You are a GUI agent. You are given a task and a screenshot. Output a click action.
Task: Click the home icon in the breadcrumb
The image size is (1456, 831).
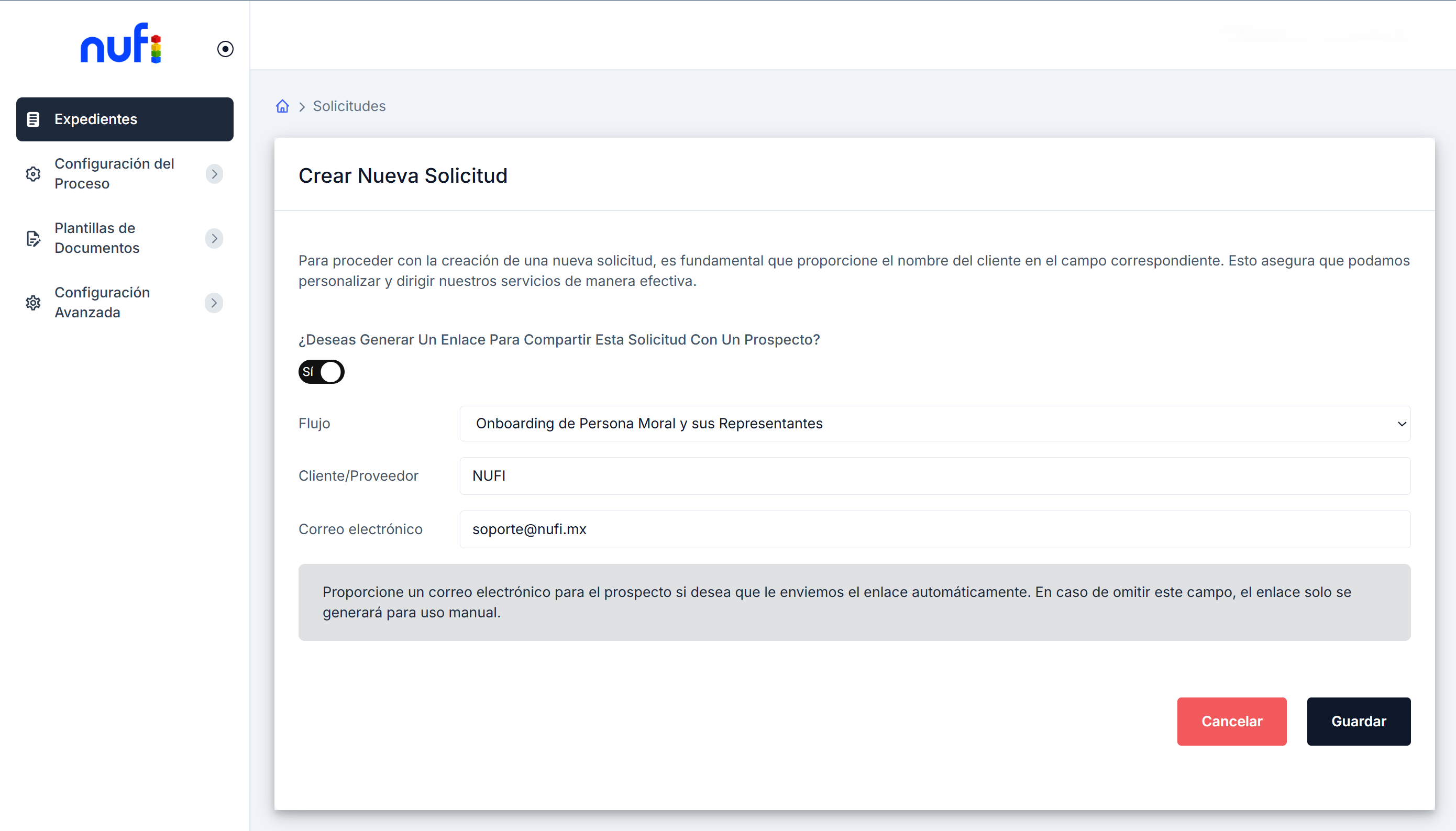(282, 106)
